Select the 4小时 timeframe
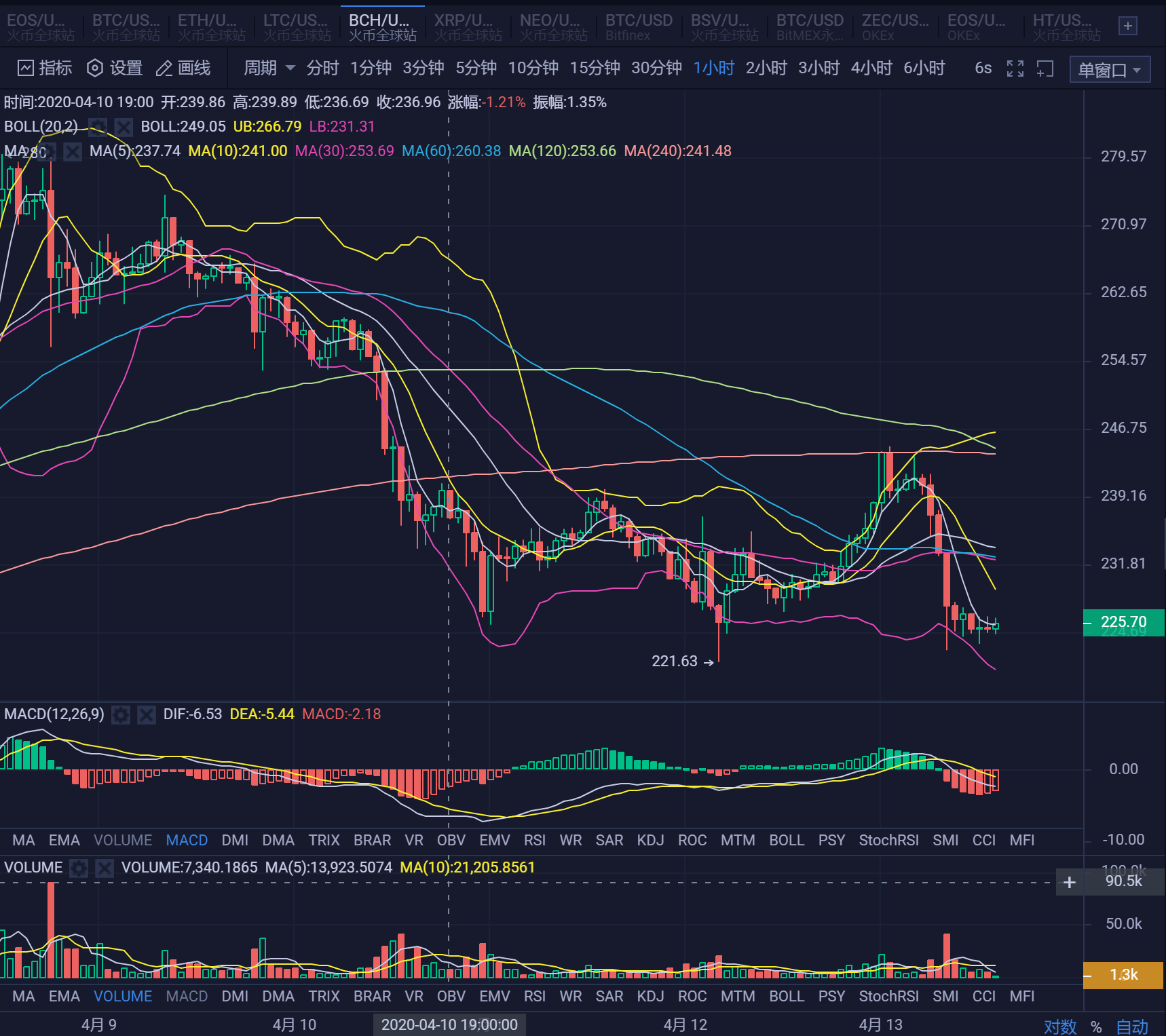The image size is (1166, 1036). point(871,68)
